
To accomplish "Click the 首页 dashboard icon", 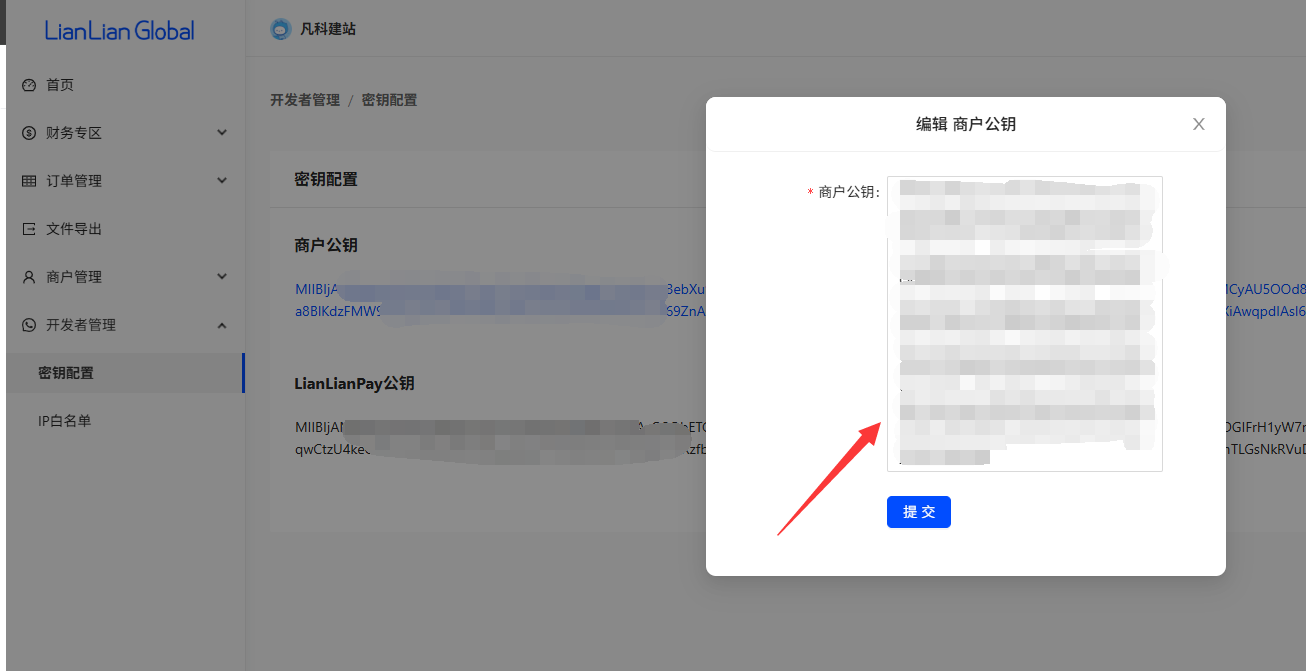I will click(x=29, y=85).
